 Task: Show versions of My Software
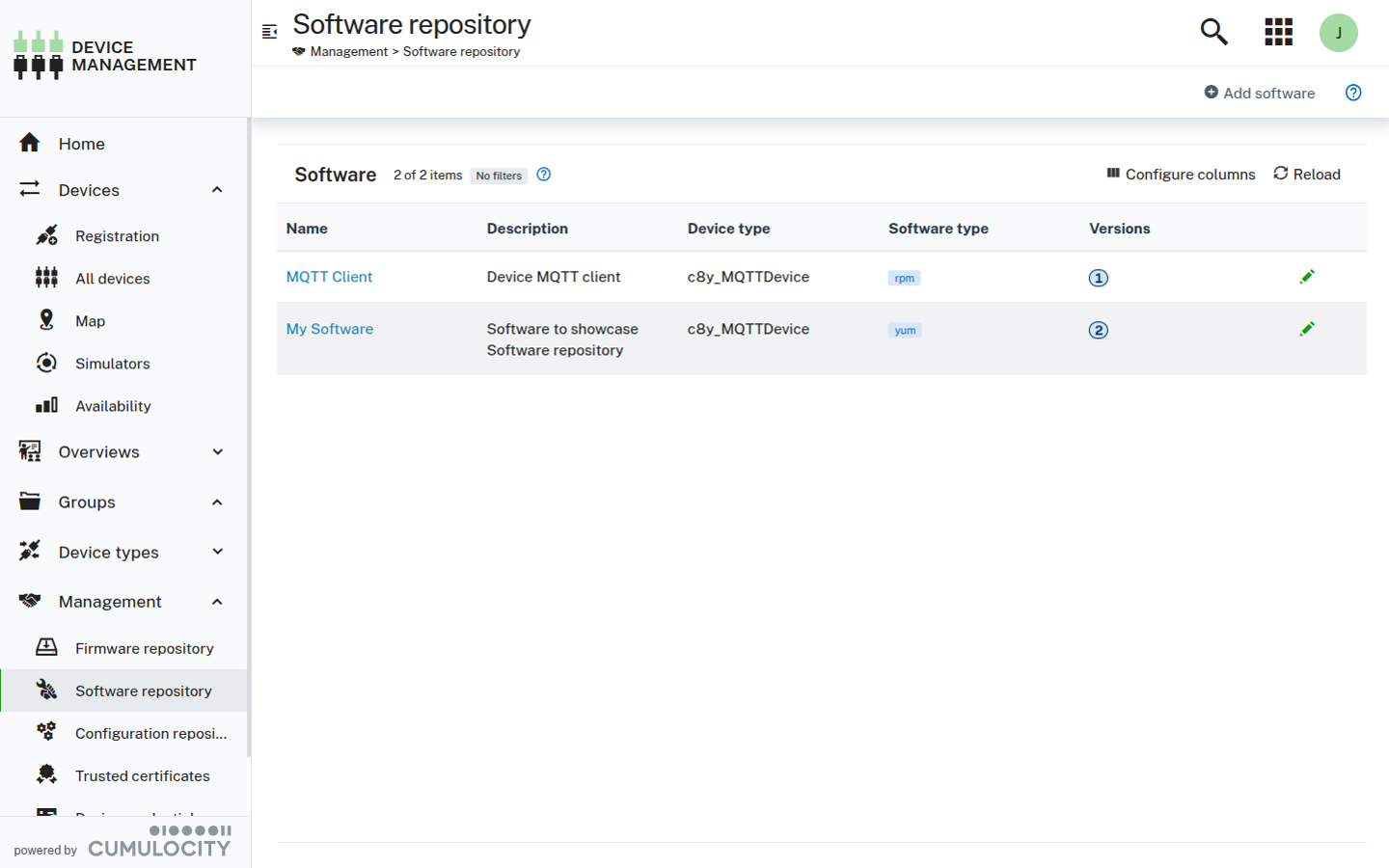[x=1098, y=329]
